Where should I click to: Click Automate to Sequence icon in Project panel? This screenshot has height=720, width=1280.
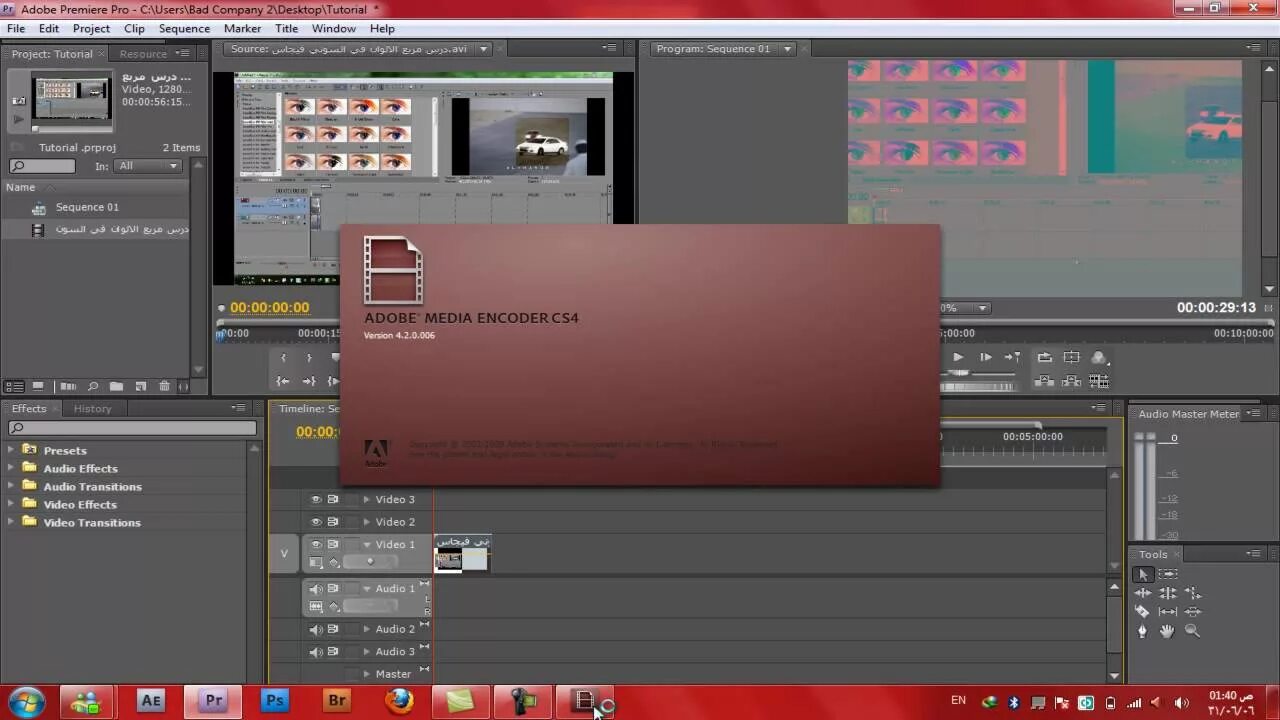pos(68,386)
